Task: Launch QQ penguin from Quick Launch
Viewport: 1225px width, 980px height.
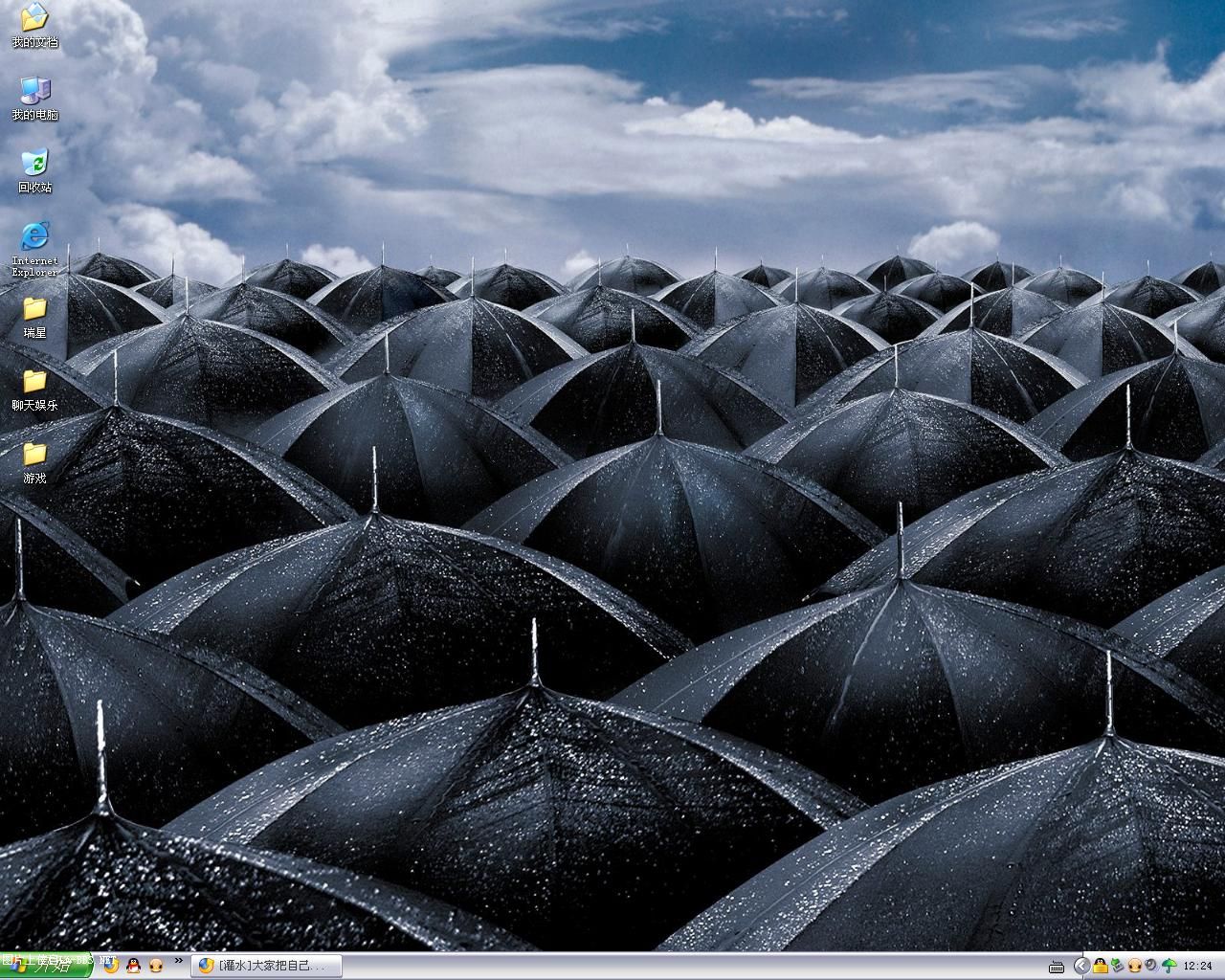Action: tap(134, 966)
